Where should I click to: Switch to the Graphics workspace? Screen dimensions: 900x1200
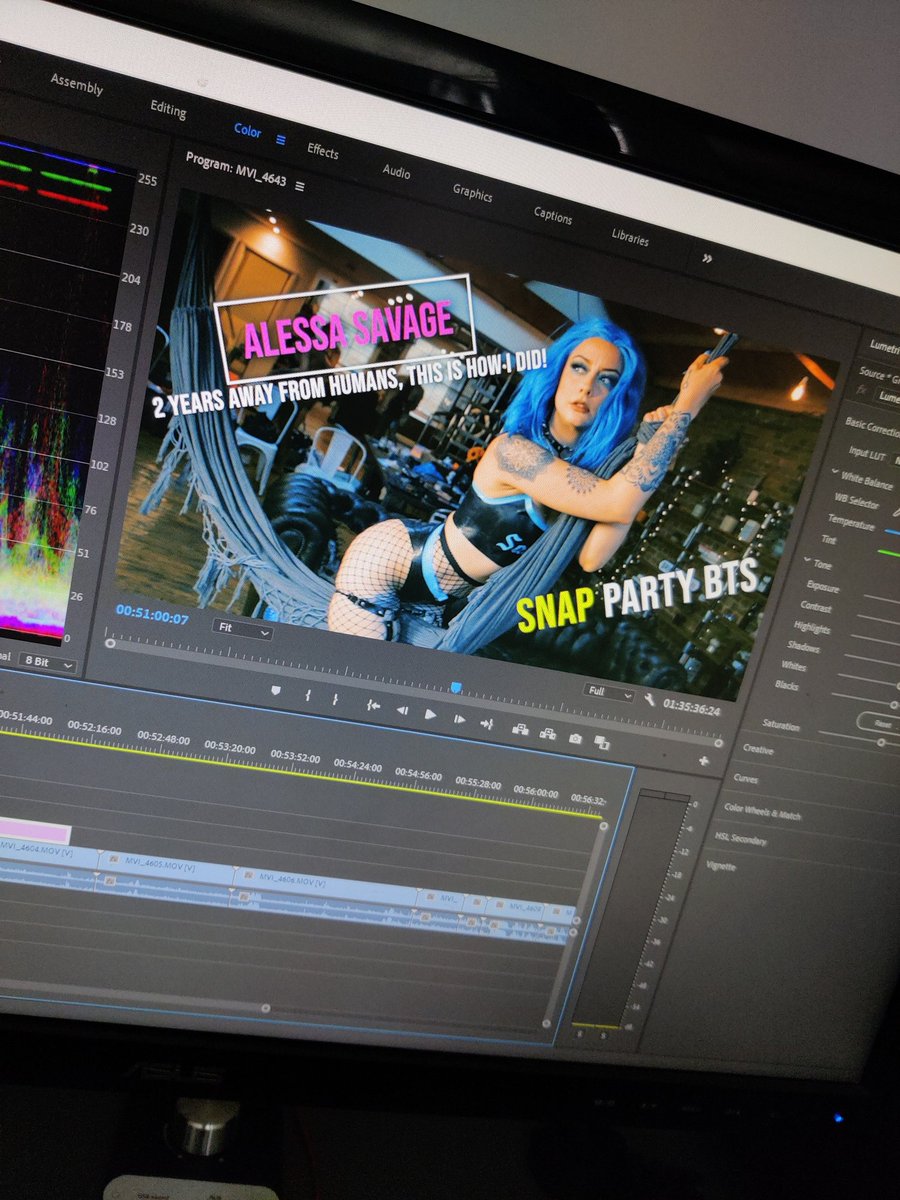pos(472,192)
